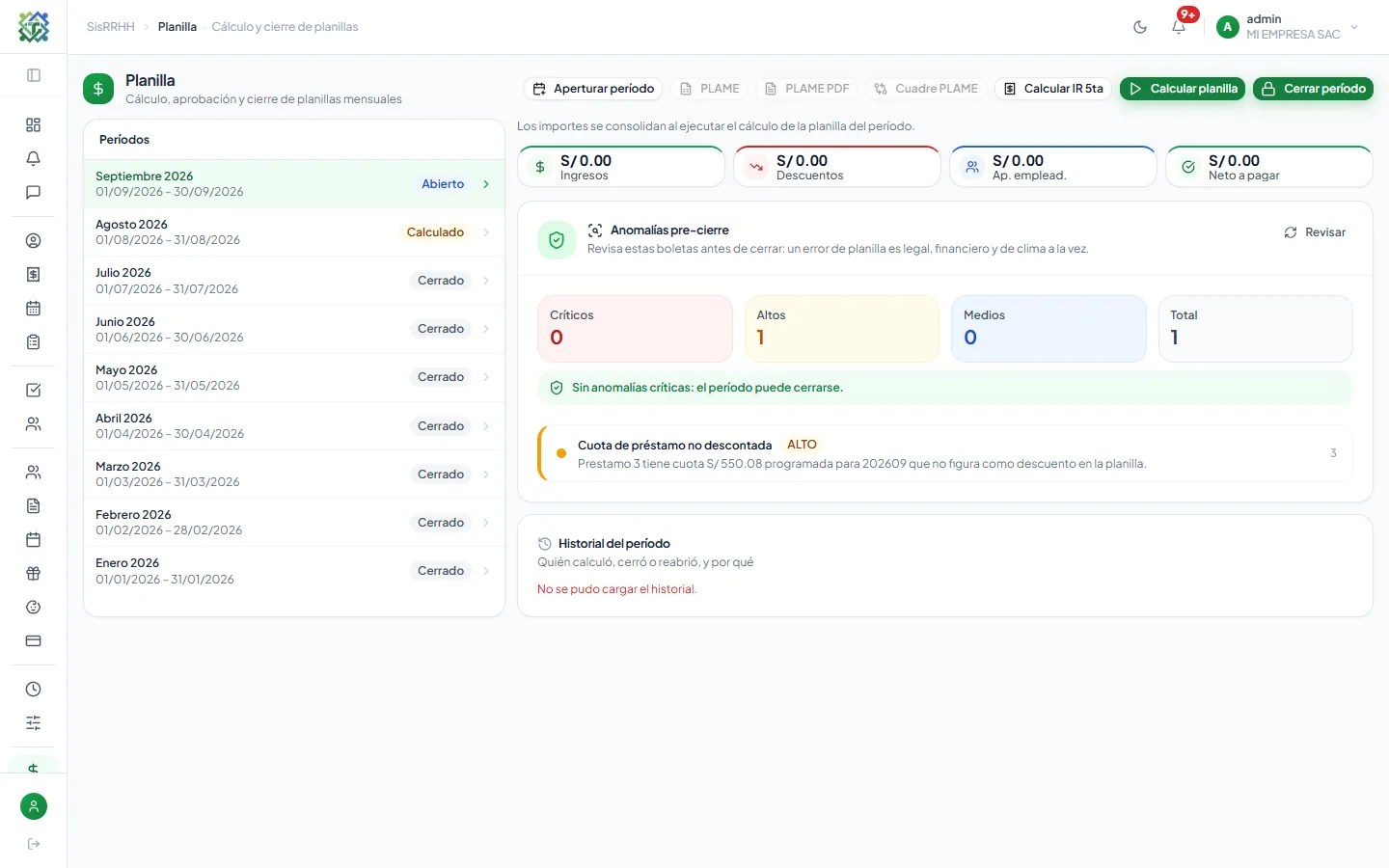
Task: Select the Total anomaly card
Action: coord(1256,329)
